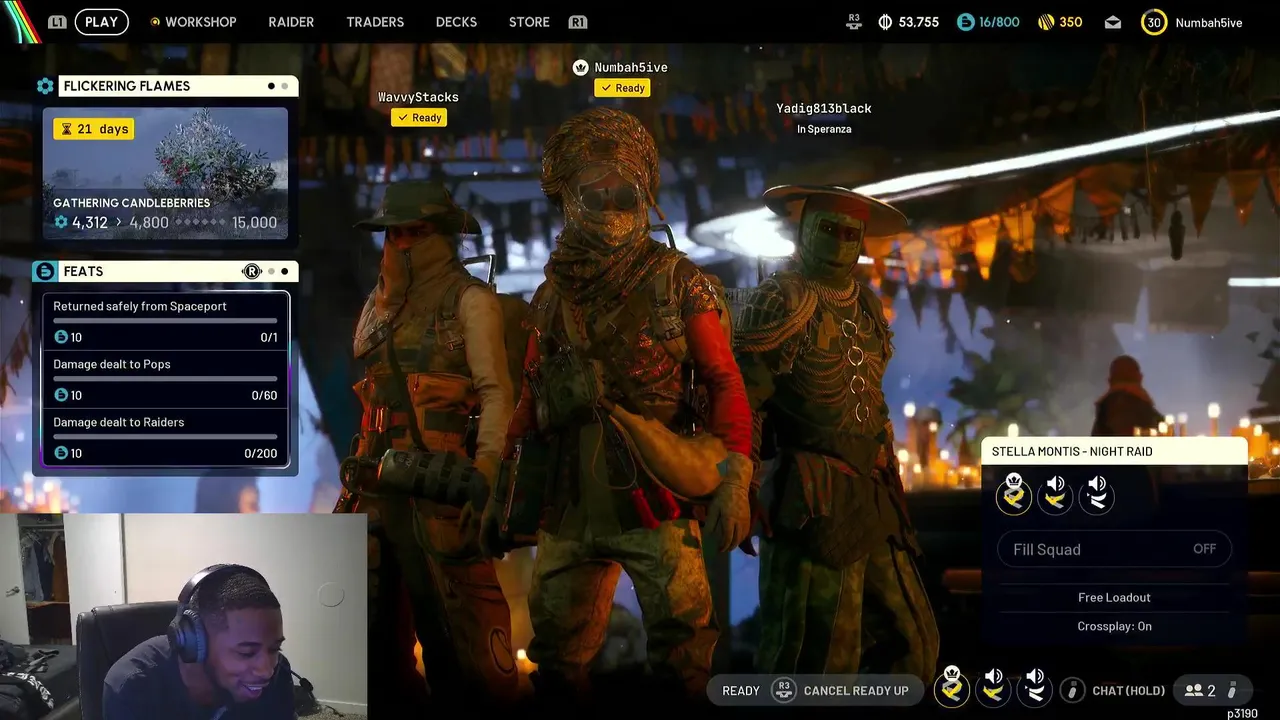This screenshot has height=720, width=1280.
Task: Click the middle squad emblem in bottom bar
Action: (x=993, y=688)
